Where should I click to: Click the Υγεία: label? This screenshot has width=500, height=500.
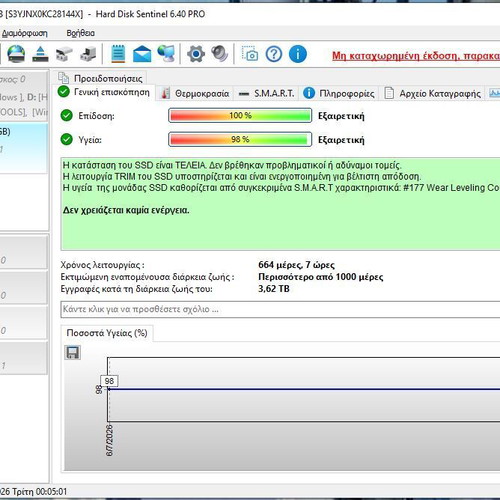[x=90, y=140]
